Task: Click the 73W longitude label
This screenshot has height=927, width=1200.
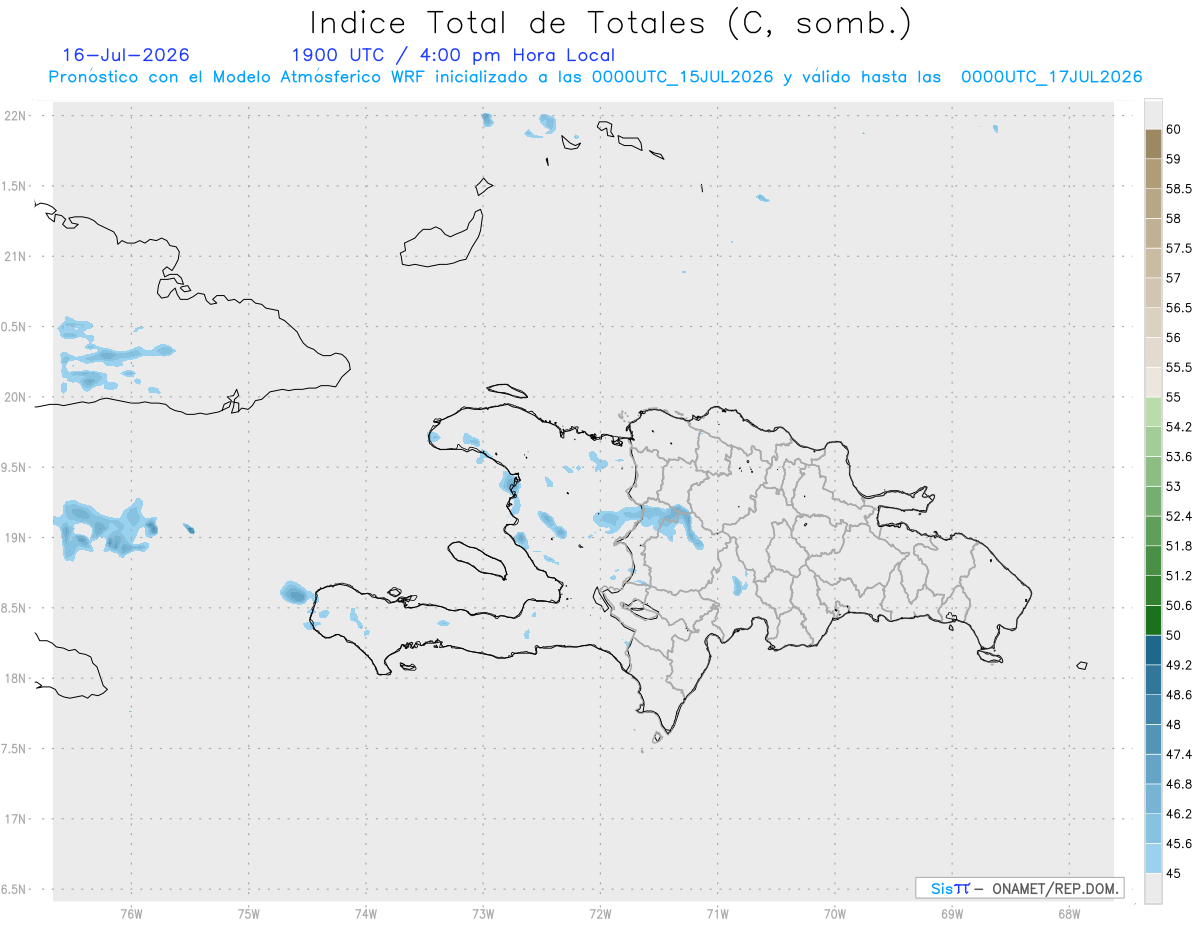Action: click(x=483, y=913)
